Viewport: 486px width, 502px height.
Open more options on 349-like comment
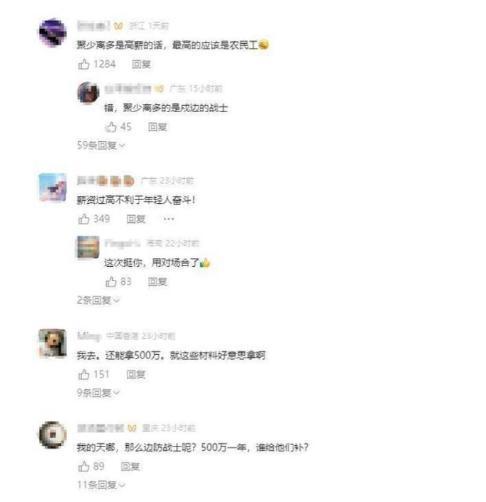(x=169, y=219)
